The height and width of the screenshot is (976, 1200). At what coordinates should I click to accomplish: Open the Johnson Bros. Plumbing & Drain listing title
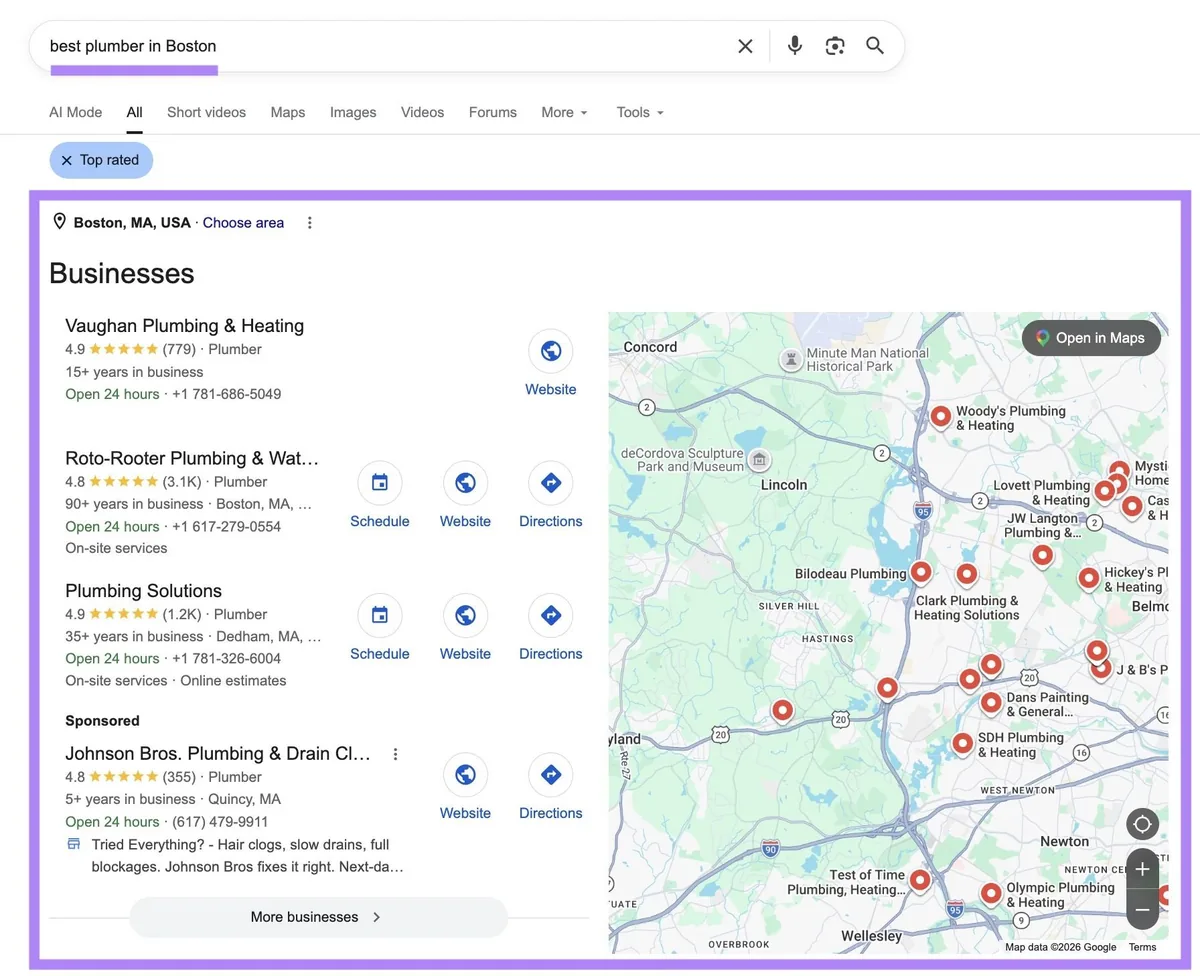coord(218,754)
